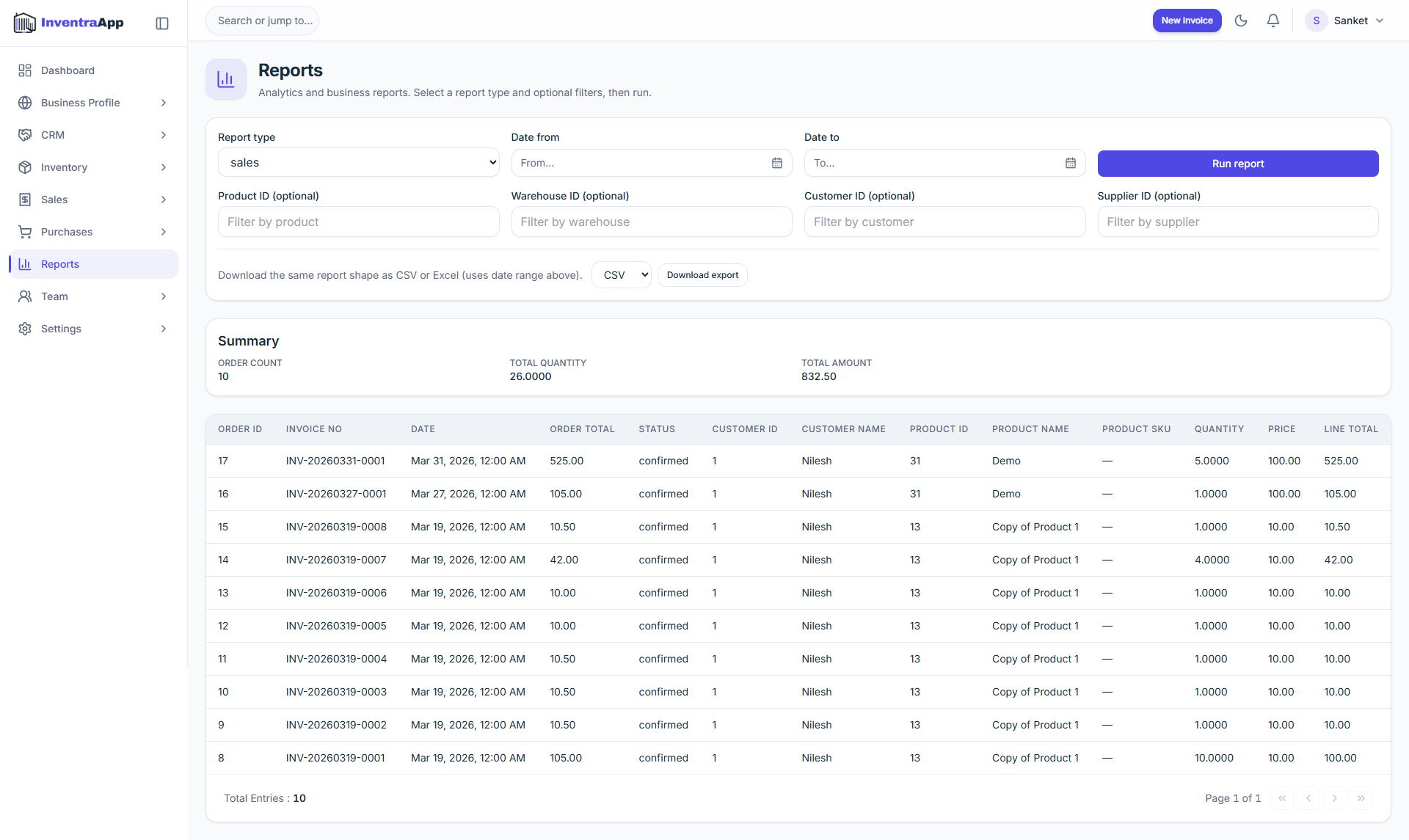Expand Sales chevron arrow
This screenshot has height=840, width=1409.
point(164,200)
